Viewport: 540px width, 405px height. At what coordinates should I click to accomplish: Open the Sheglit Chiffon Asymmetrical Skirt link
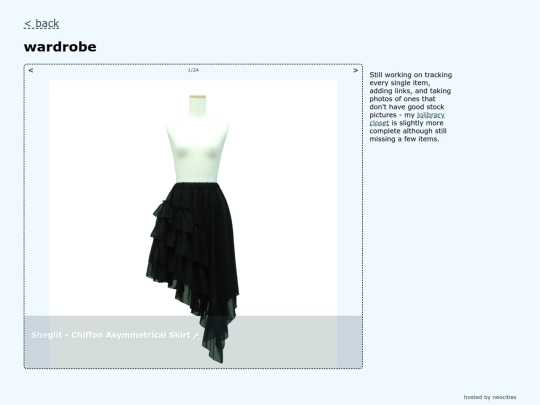click(x=115, y=335)
